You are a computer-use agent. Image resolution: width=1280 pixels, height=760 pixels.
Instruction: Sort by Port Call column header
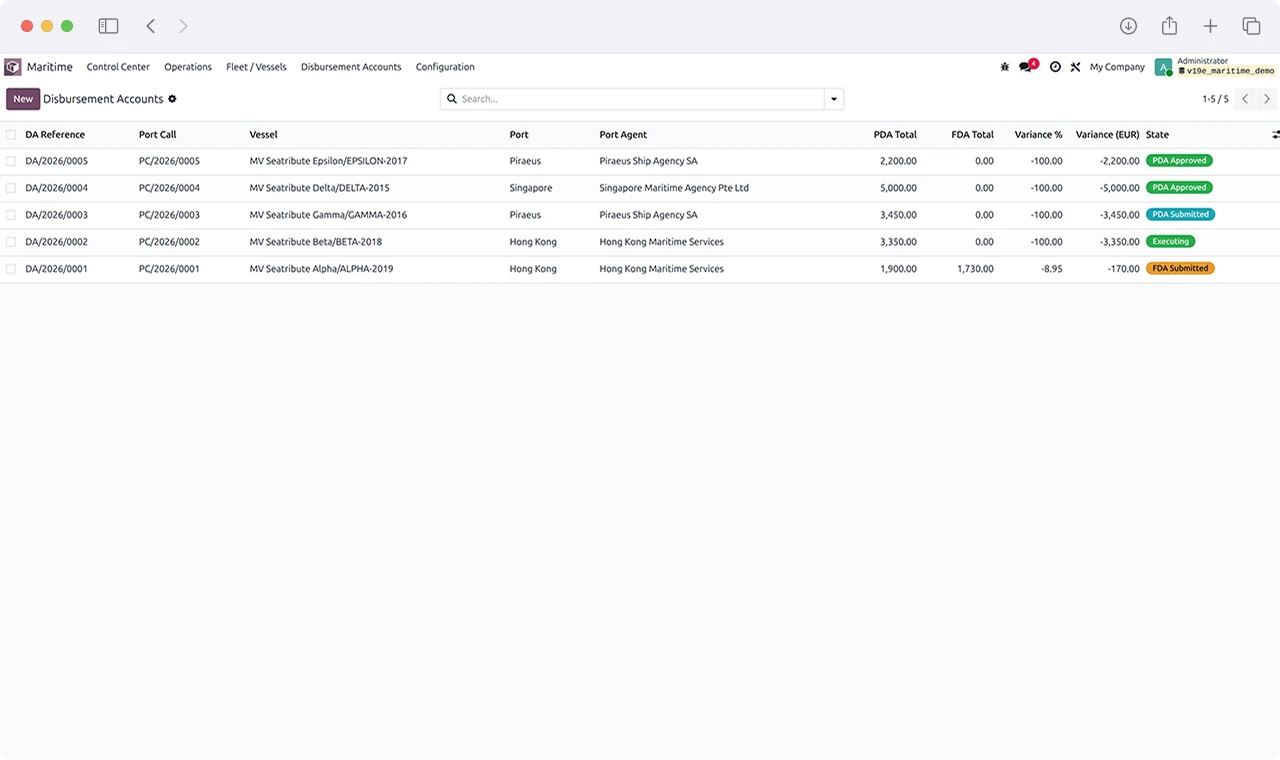pos(158,135)
